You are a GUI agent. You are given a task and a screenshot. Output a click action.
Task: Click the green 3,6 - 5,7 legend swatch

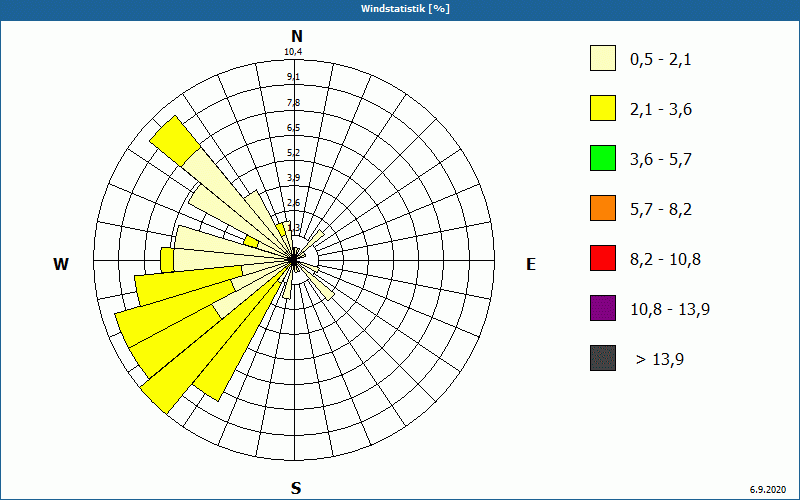click(x=603, y=158)
